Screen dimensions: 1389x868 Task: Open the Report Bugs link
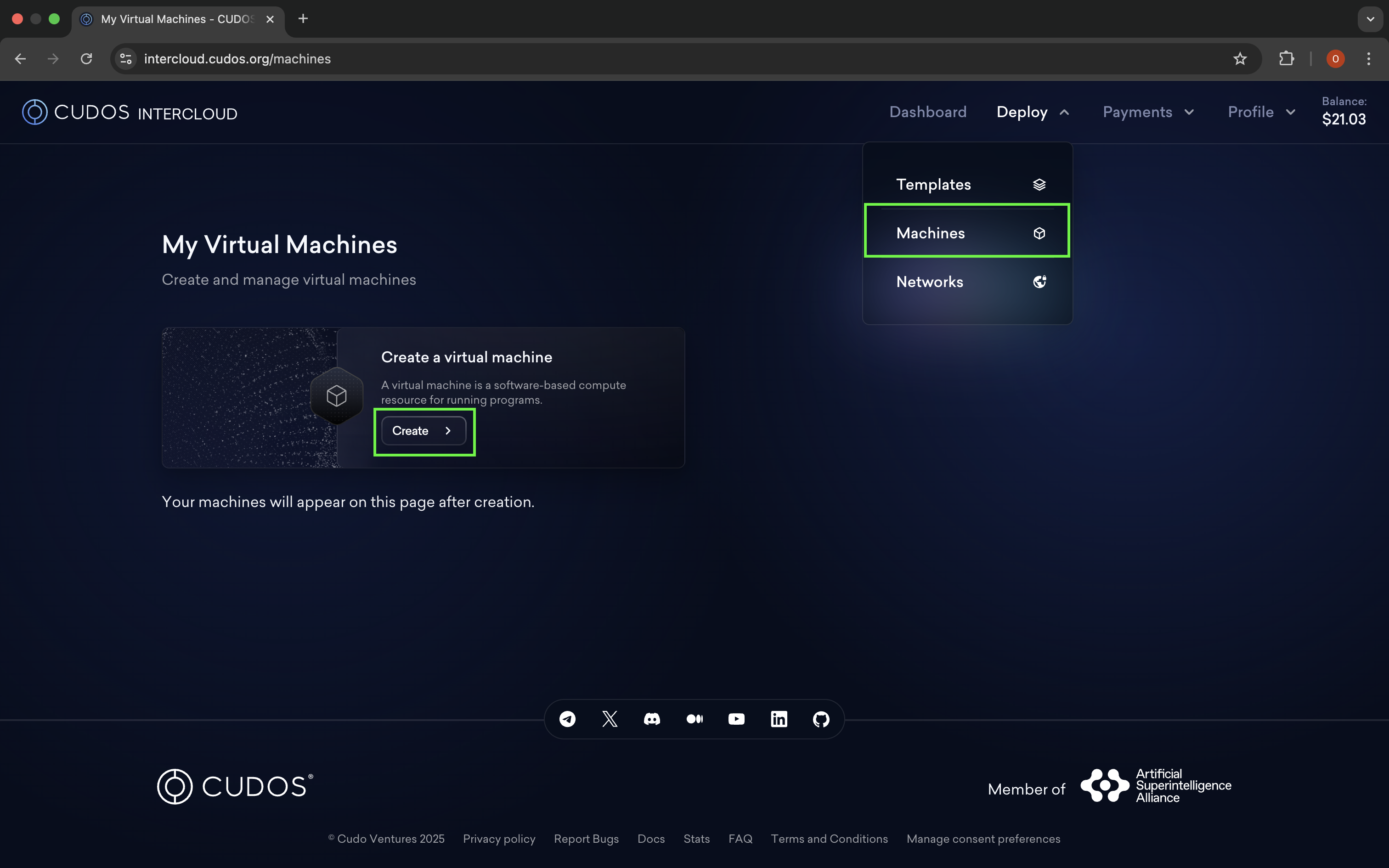[x=586, y=839]
